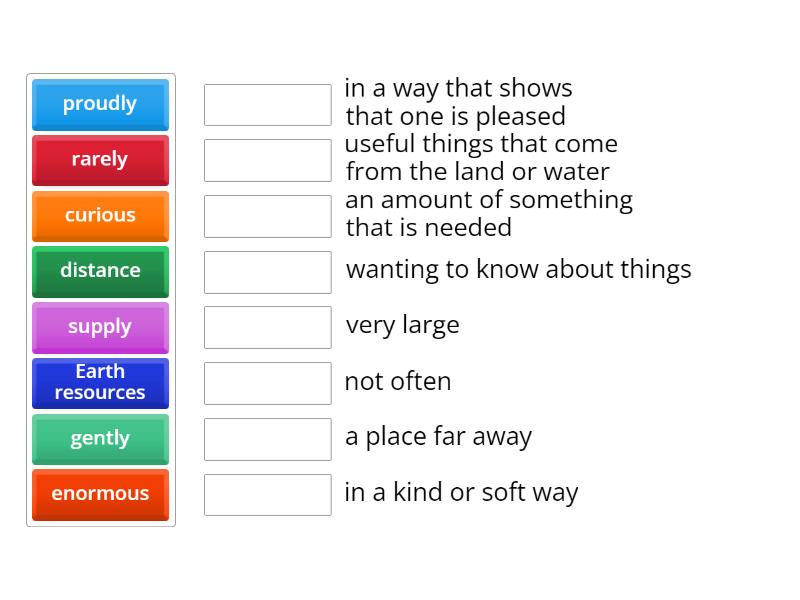The height and width of the screenshot is (600, 800).
Task: Select the answer box for 'not often'
Action: [x=267, y=383]
